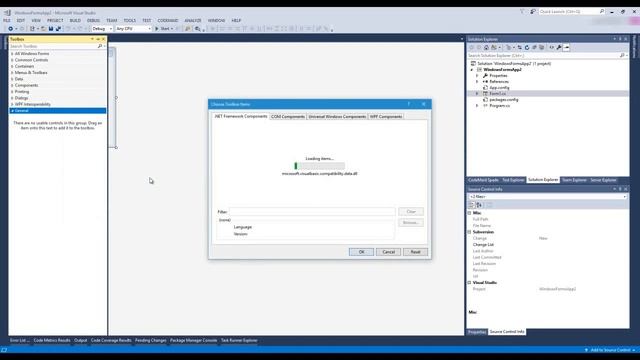The width and height of the screenshot is (640, 360).
Task: Click Clear button next to Filter
Action: pyautogui.click(x=411, y=211)
